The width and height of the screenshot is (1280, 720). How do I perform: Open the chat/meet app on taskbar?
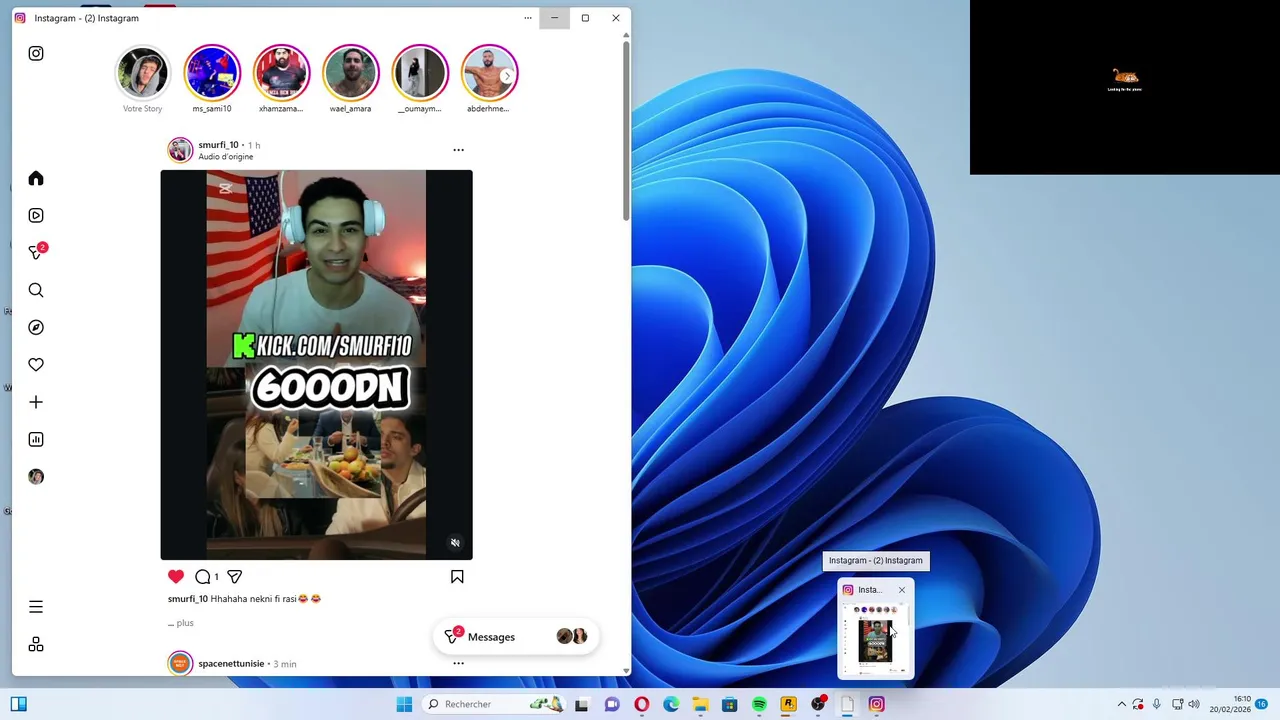click(x=612, y=704)
